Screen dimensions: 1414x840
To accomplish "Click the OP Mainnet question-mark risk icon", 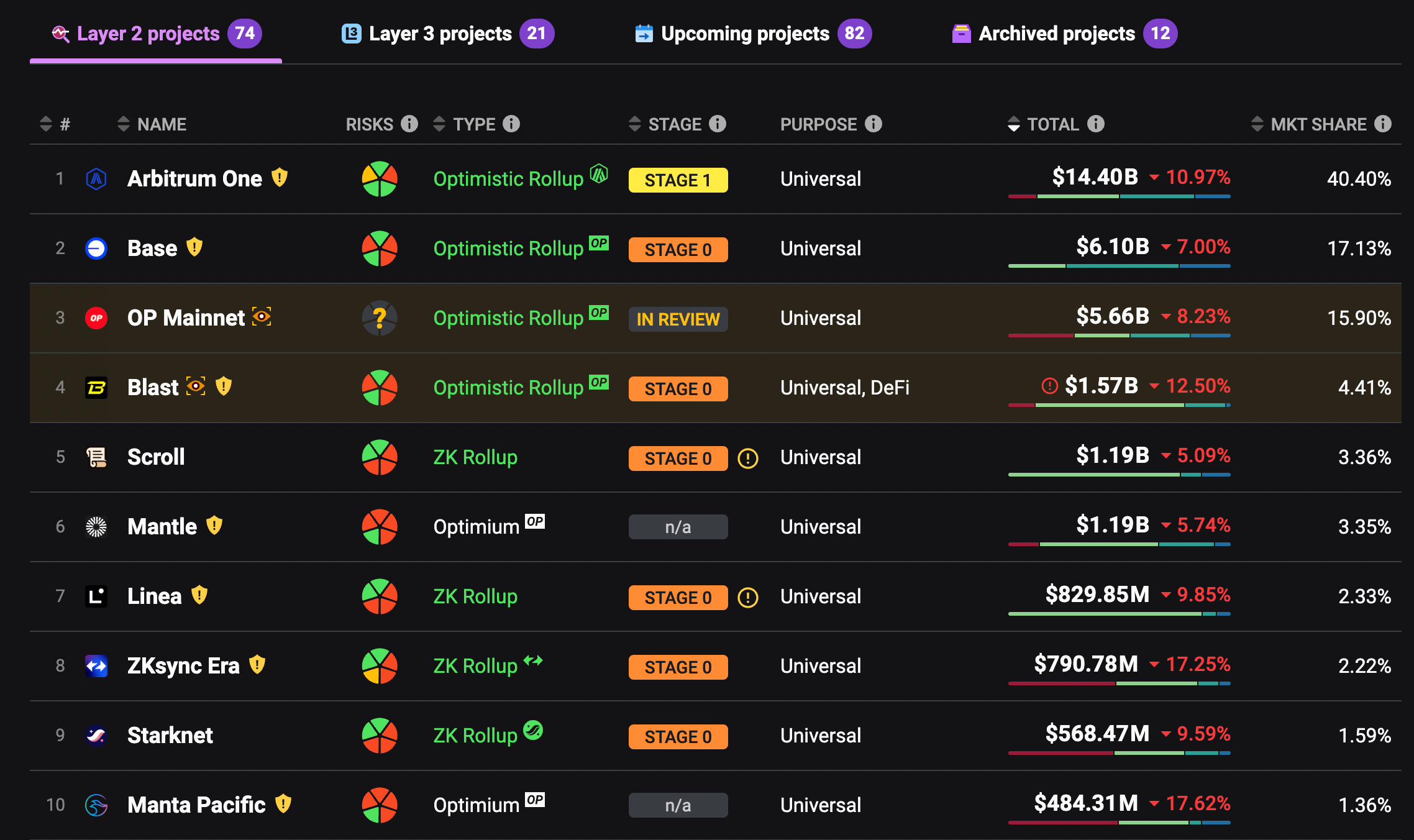I will coord(380,318).
